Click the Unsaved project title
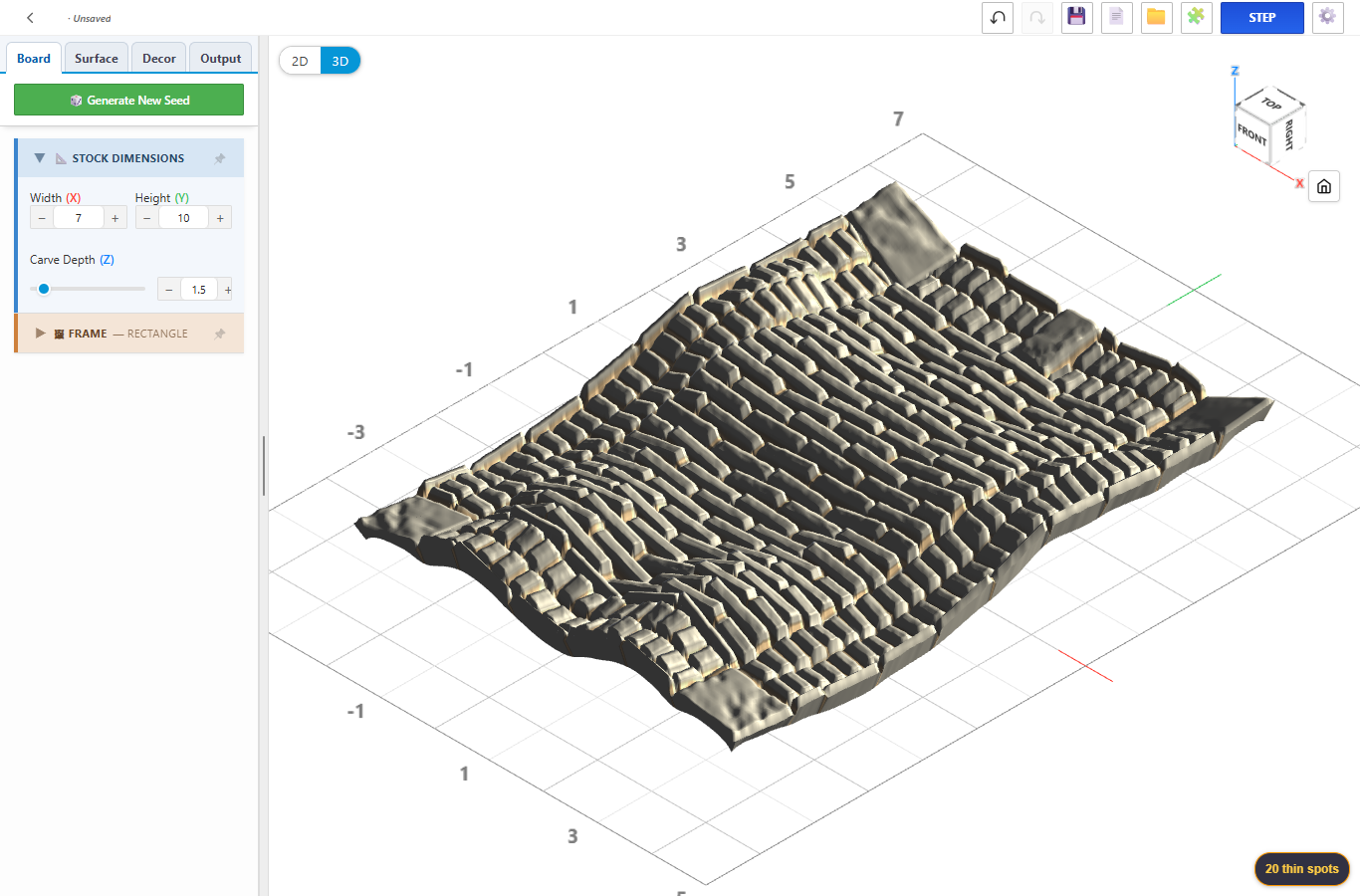The width and height of the screenshot is (1360, 896). click(x=90, y=18)
